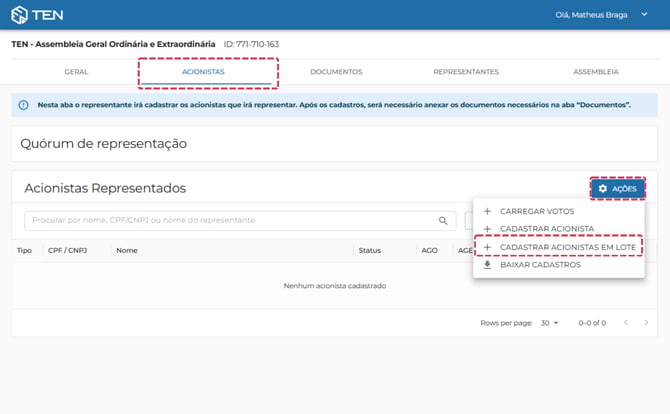This screenshot has width=670, height=414.
Task: Click the search magnifier icon
Action: tap(443, 220)
